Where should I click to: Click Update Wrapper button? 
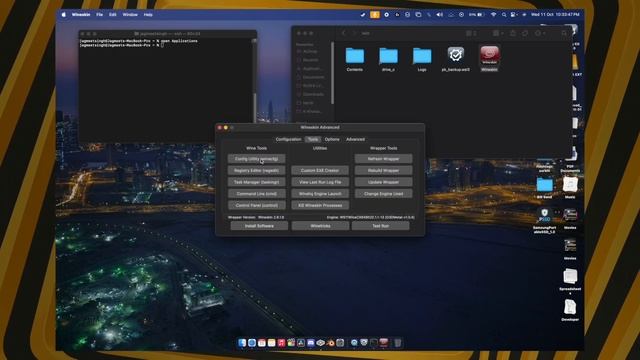pyautogui.click(x=383, y=182)
